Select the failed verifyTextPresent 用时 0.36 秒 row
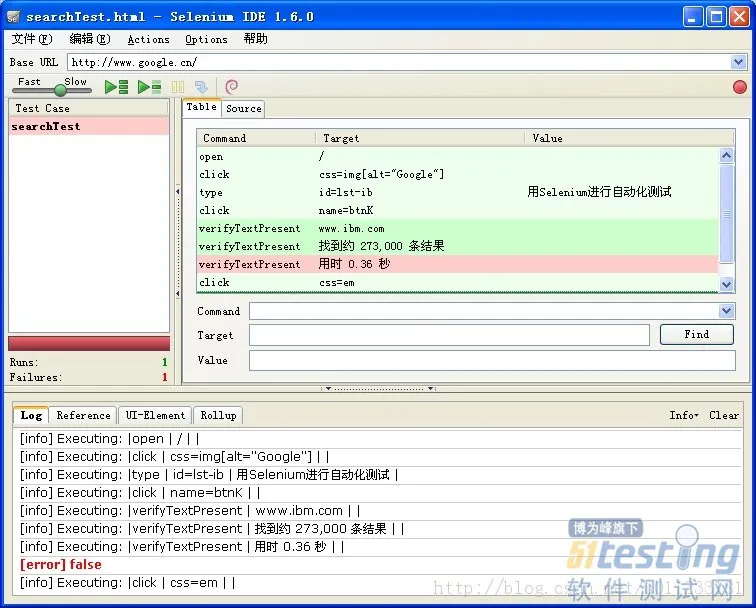 pyautogui.click(x=458, y=264)
